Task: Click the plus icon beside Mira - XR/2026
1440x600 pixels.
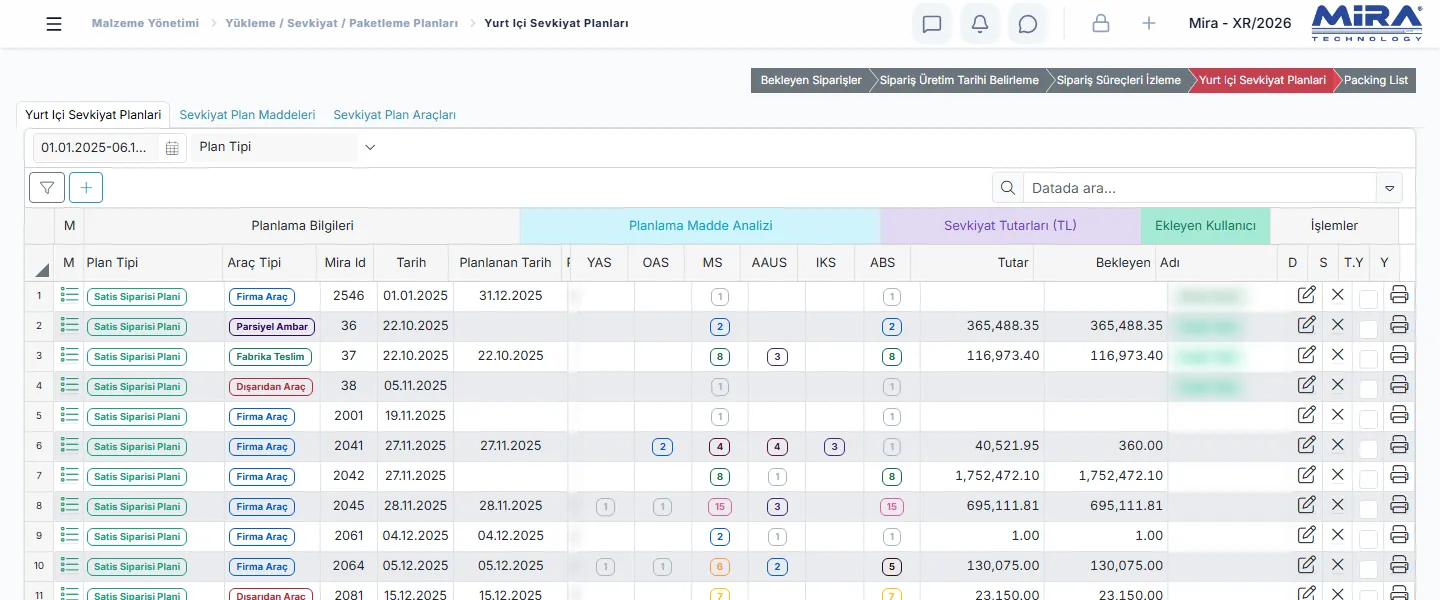Action: (1149, 24)
